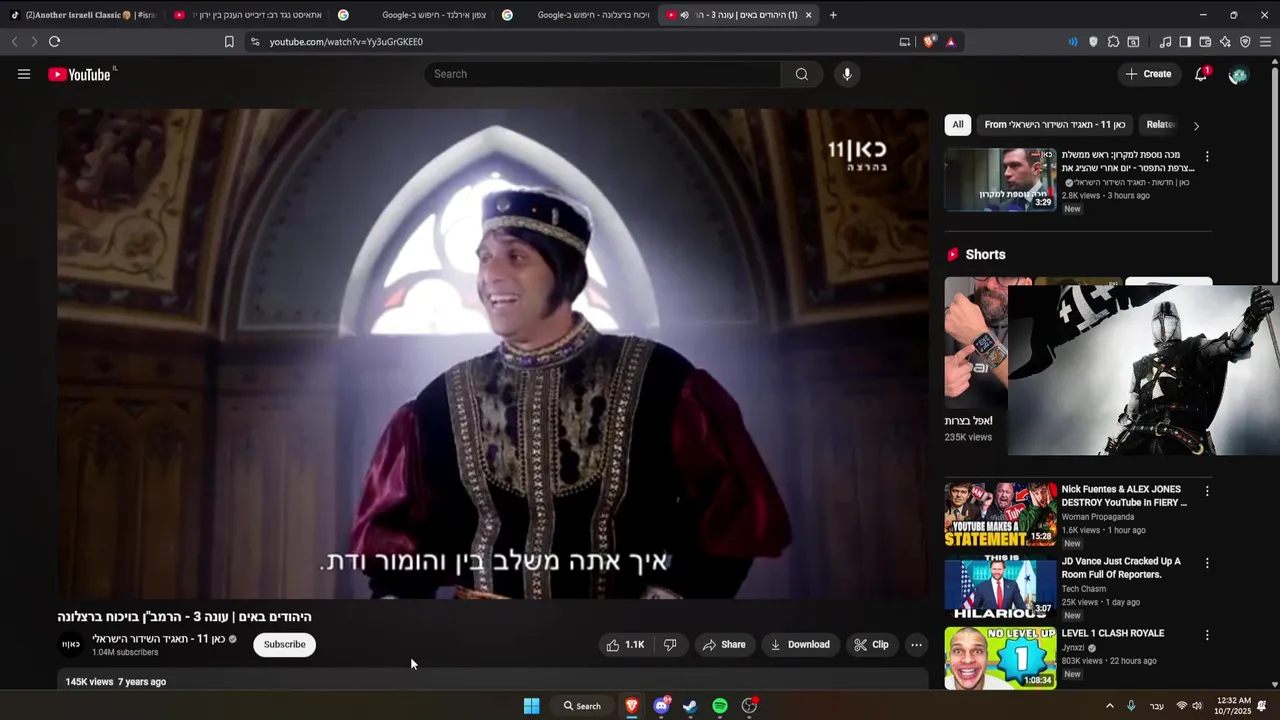The width and height of the screenshot is (1280, 720).
Task: Open the Brave VPN shield icon
Action: click(x=1245, y=42)
